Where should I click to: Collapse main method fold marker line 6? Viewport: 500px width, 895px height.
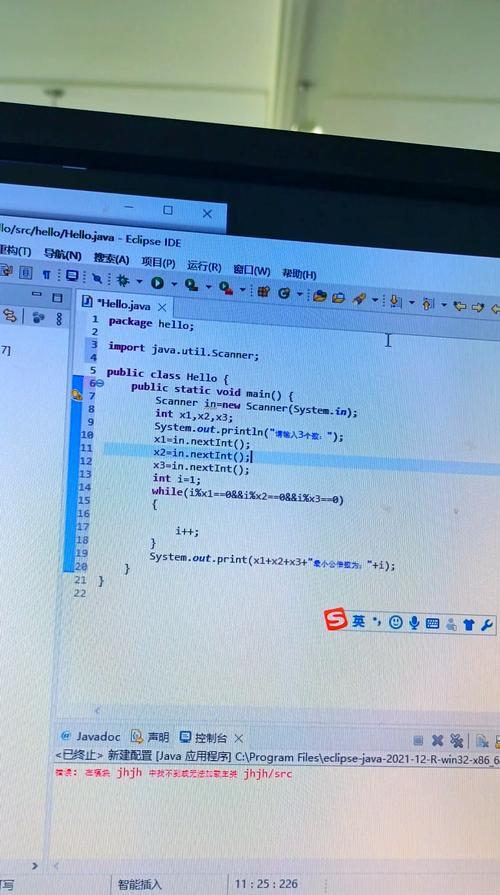click(x=100, y=384)
